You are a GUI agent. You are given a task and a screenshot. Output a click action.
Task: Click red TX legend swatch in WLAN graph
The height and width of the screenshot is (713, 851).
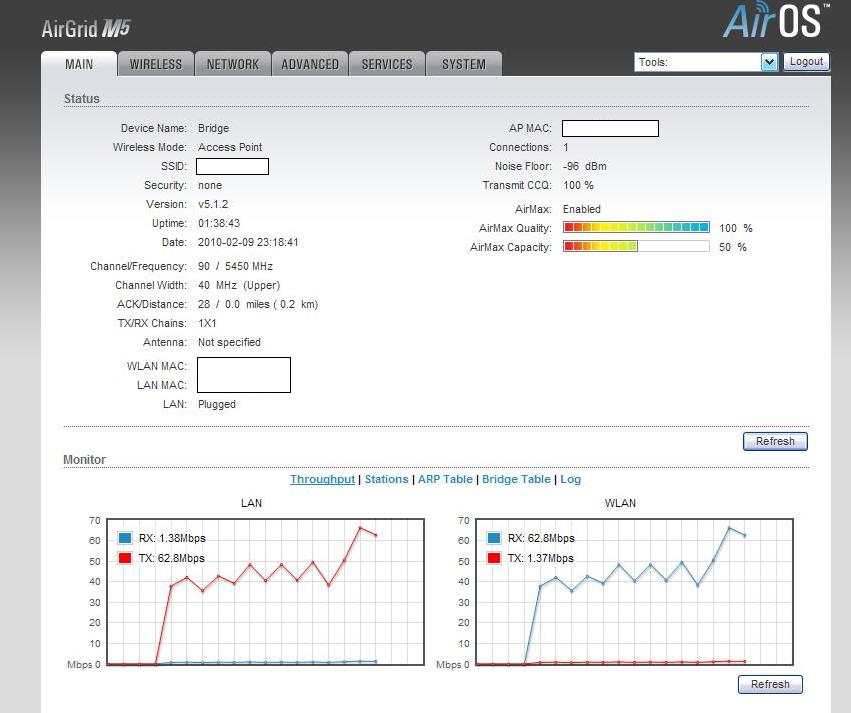tap(494, 558)
